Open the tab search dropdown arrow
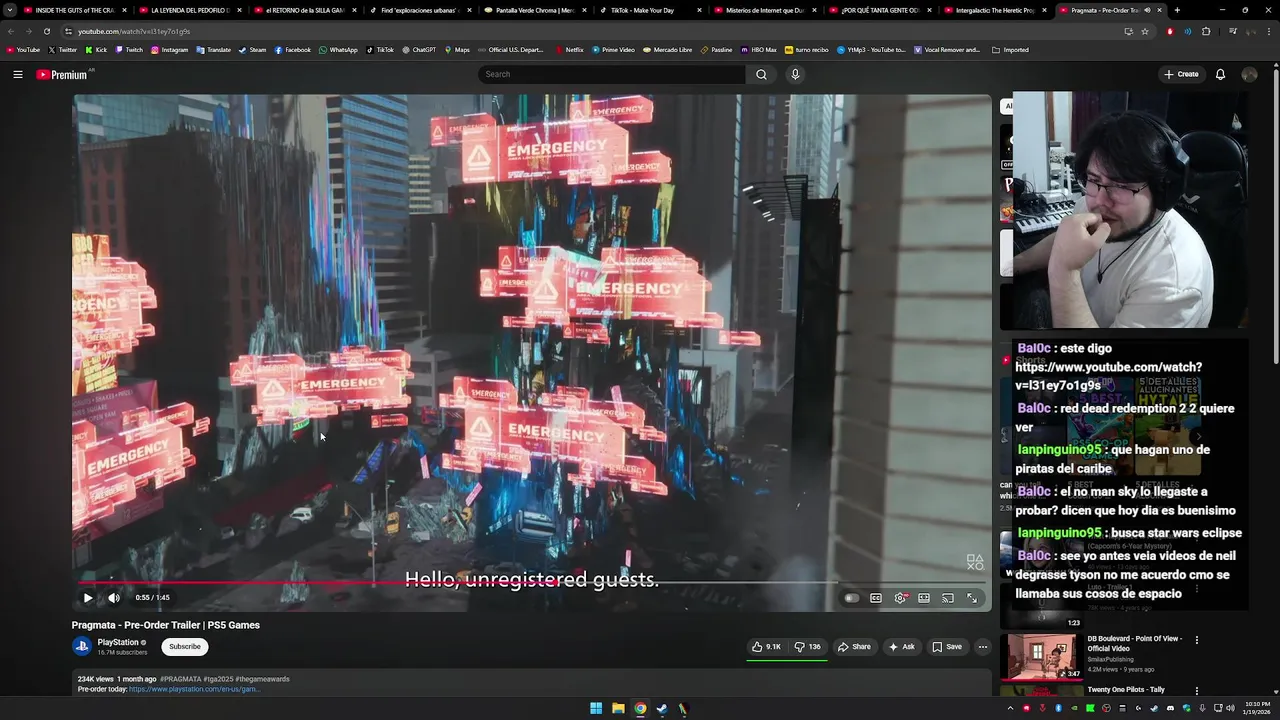 (x=10, y=10)
